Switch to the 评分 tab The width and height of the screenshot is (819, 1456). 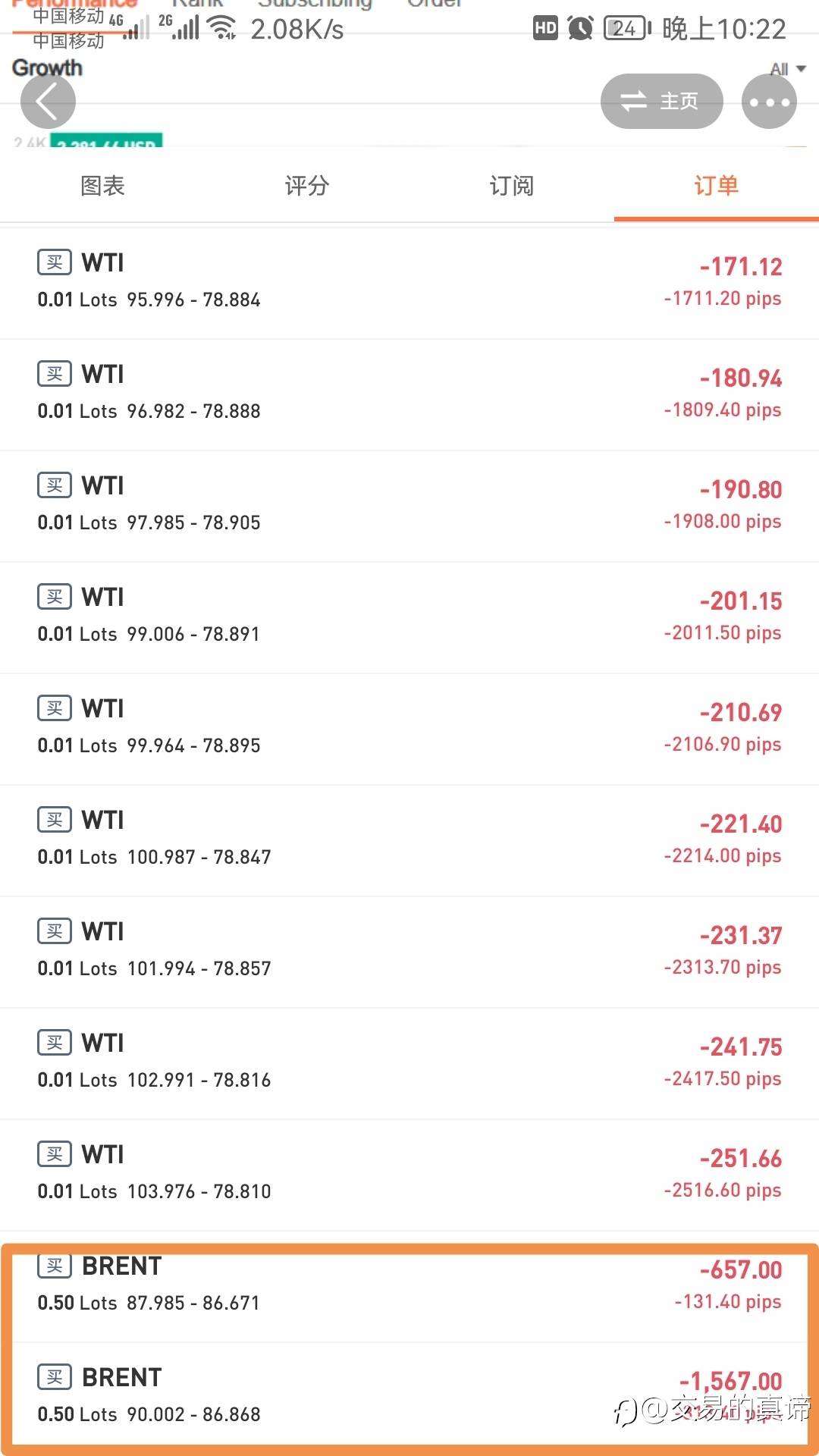tap(307, 186)
